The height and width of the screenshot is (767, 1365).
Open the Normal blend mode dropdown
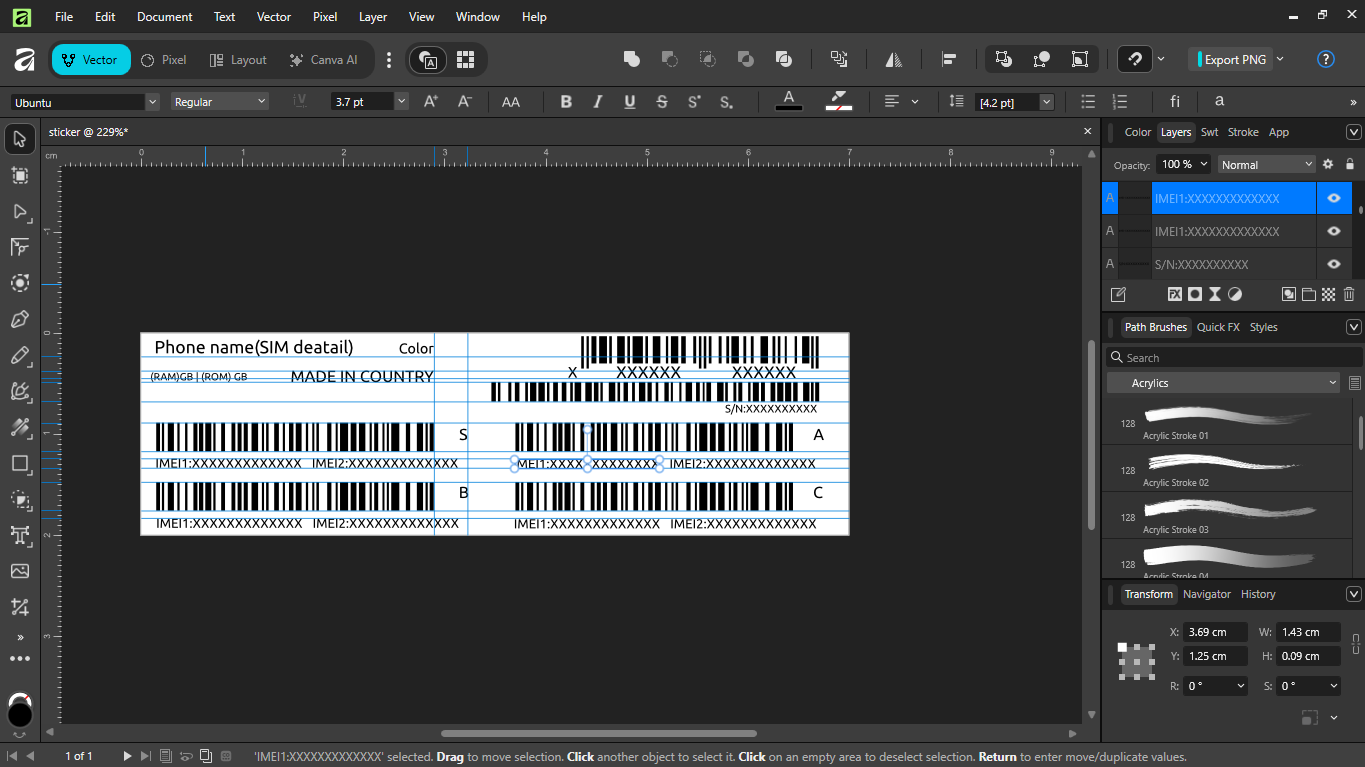point(1266,164)
